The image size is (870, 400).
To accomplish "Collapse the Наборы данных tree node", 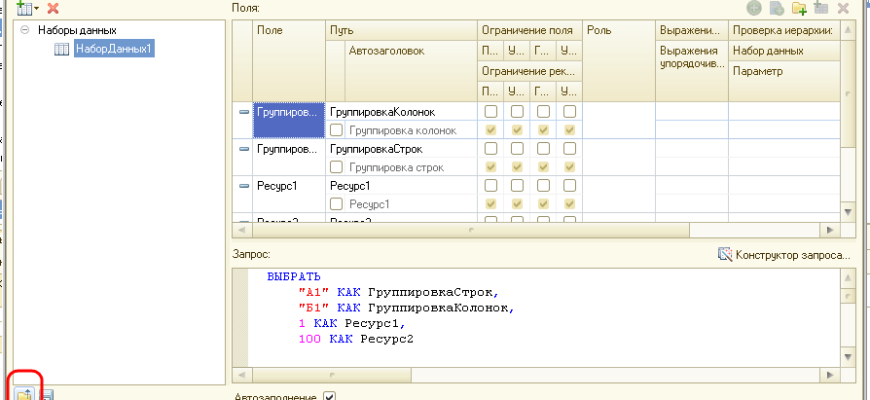I will coord(25,30).
